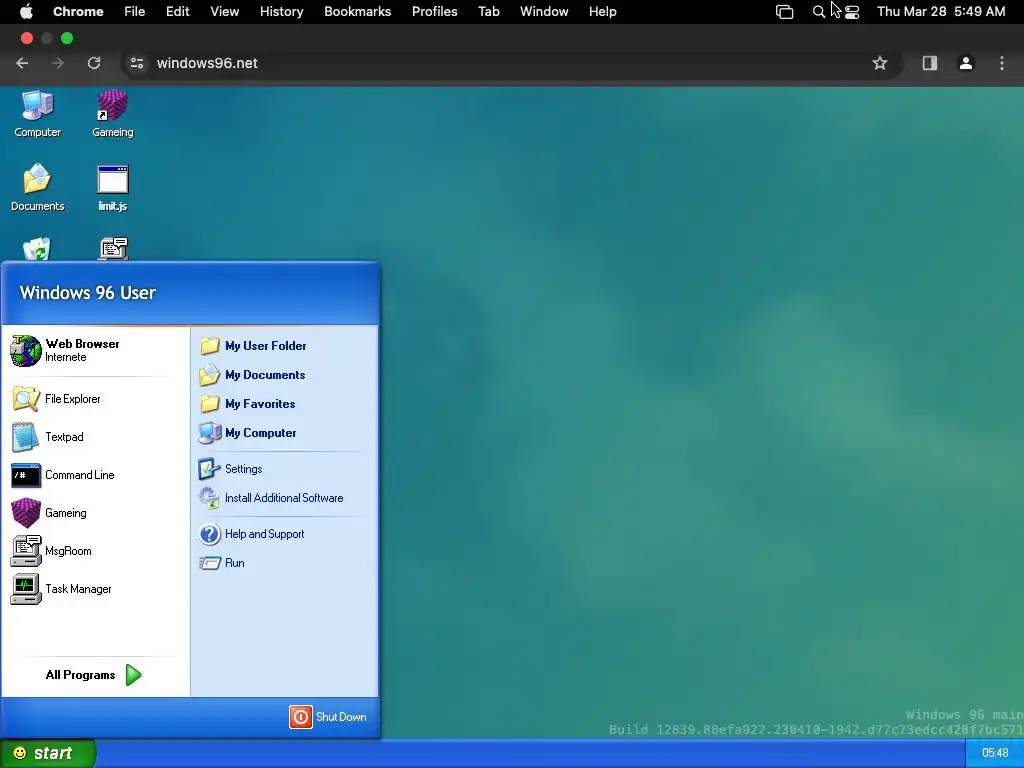Open Settings from Start menu
This screenshot has height=768, width=1024.
(231, 469)
